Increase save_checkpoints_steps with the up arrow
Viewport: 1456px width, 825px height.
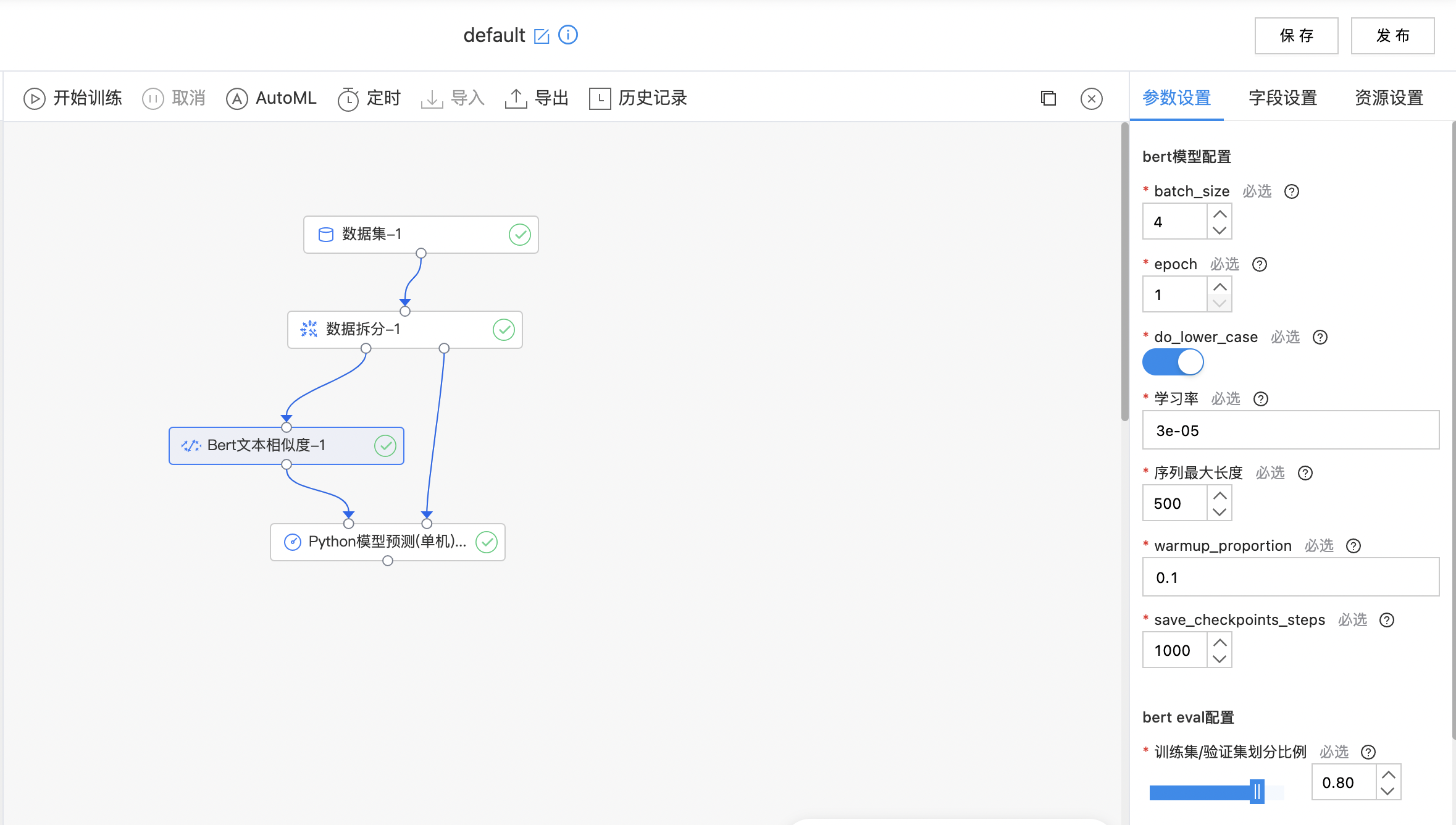tap(1220, 643)
